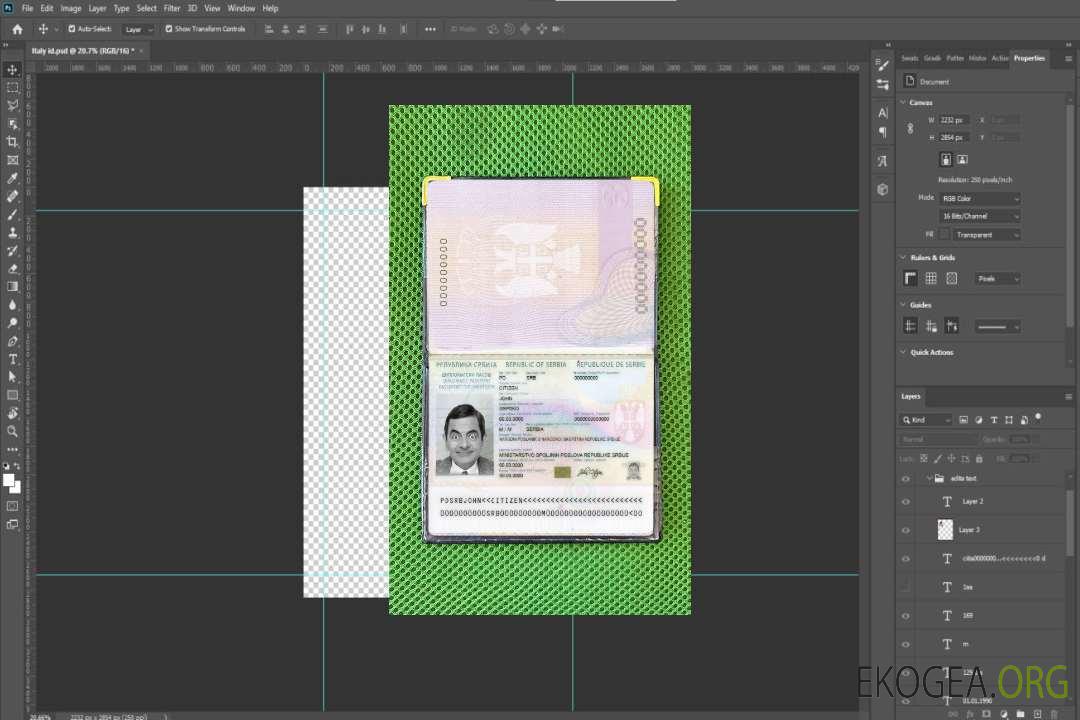Screen dimensions: 1080x720
Task: Toggle the layer filtering on/off switch
Action: [1038, 418]
